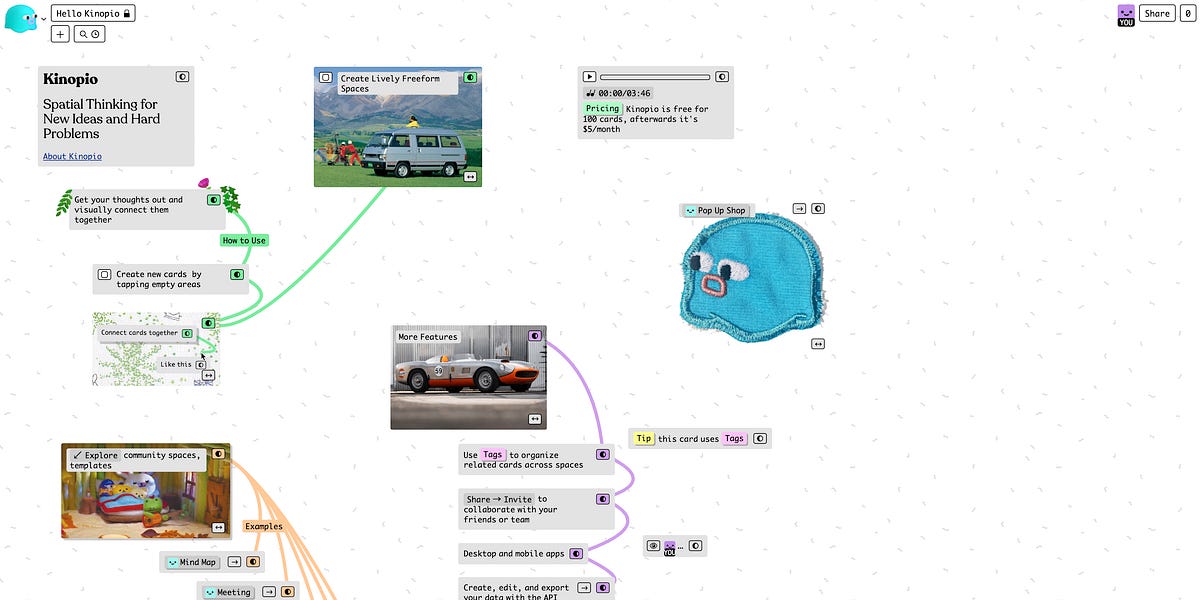Click connector on Create, edit, and export card

[x=603, y=588]
